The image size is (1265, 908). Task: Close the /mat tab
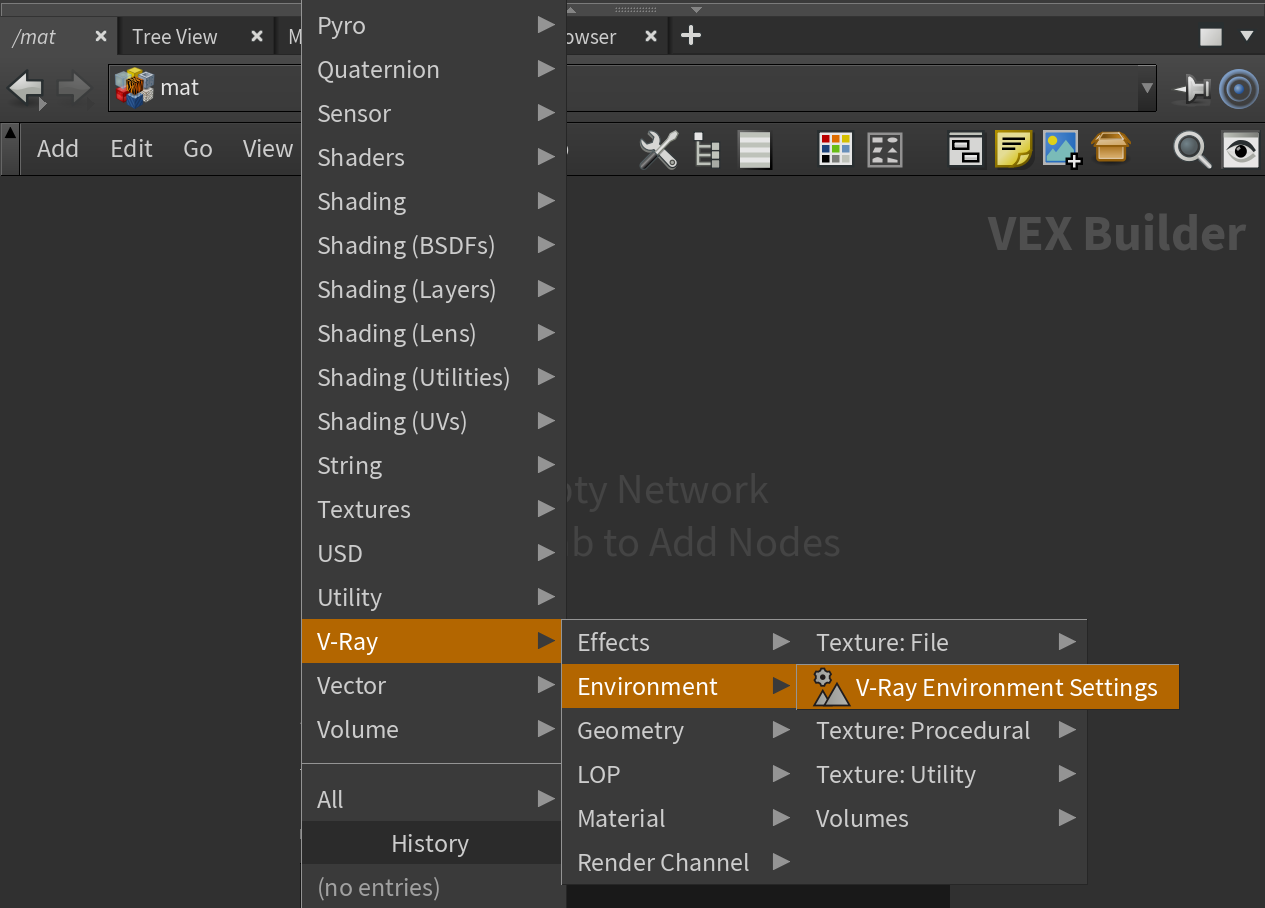point(101,36)
